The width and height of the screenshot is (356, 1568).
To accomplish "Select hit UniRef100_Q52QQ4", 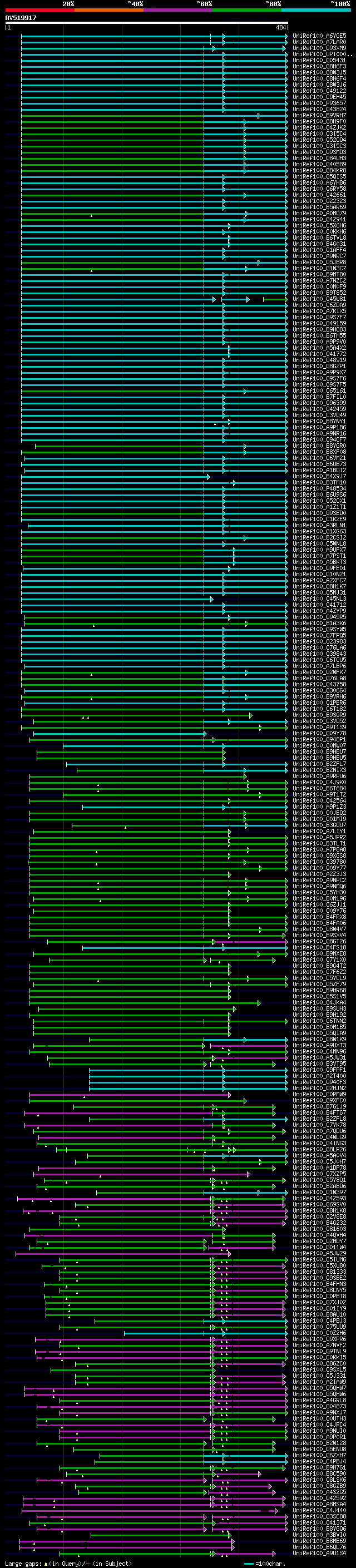I will point(319,140).
